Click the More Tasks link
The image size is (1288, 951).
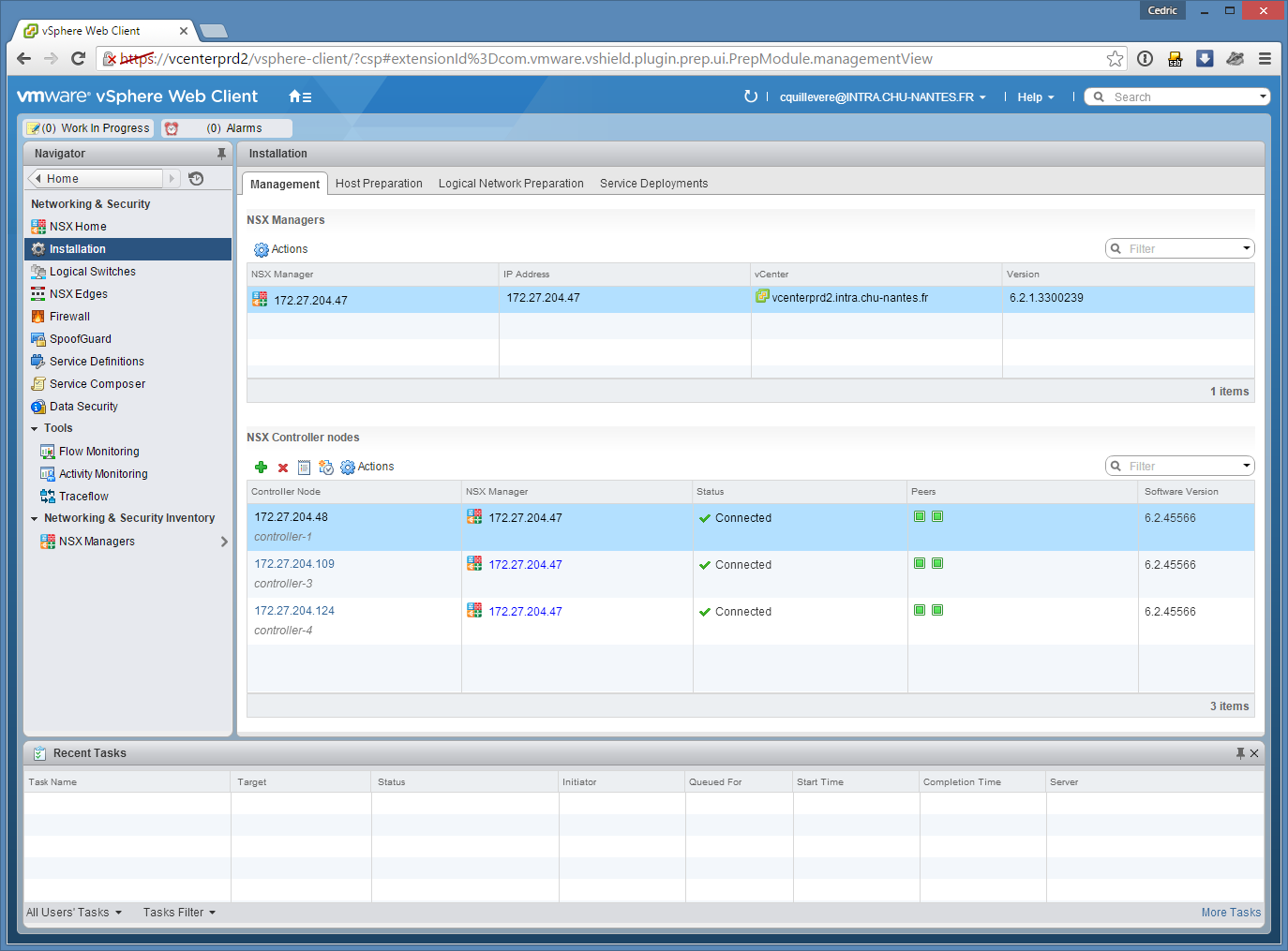1231,913
